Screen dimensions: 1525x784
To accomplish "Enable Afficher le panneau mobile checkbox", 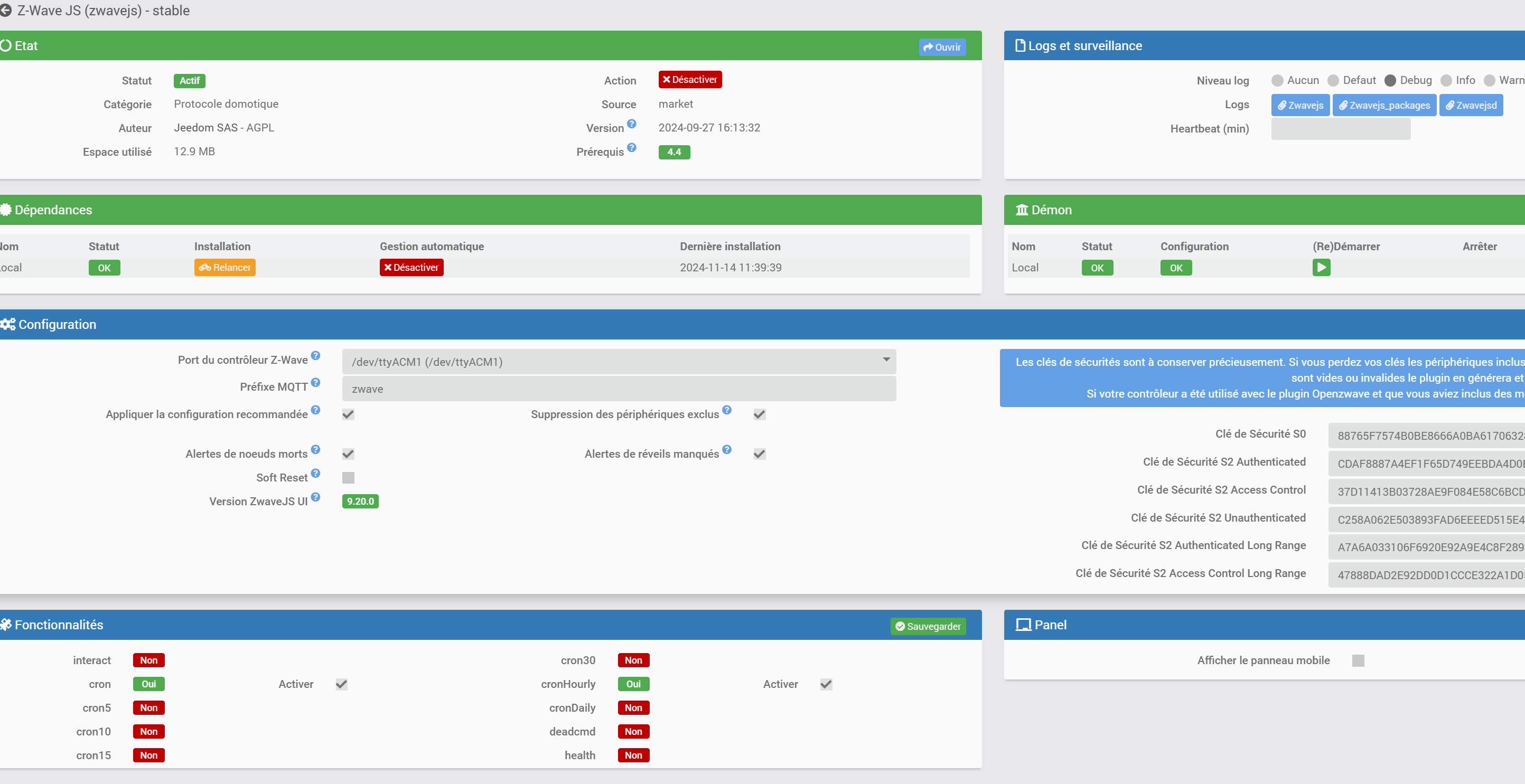I will (x=1358, y=660).
